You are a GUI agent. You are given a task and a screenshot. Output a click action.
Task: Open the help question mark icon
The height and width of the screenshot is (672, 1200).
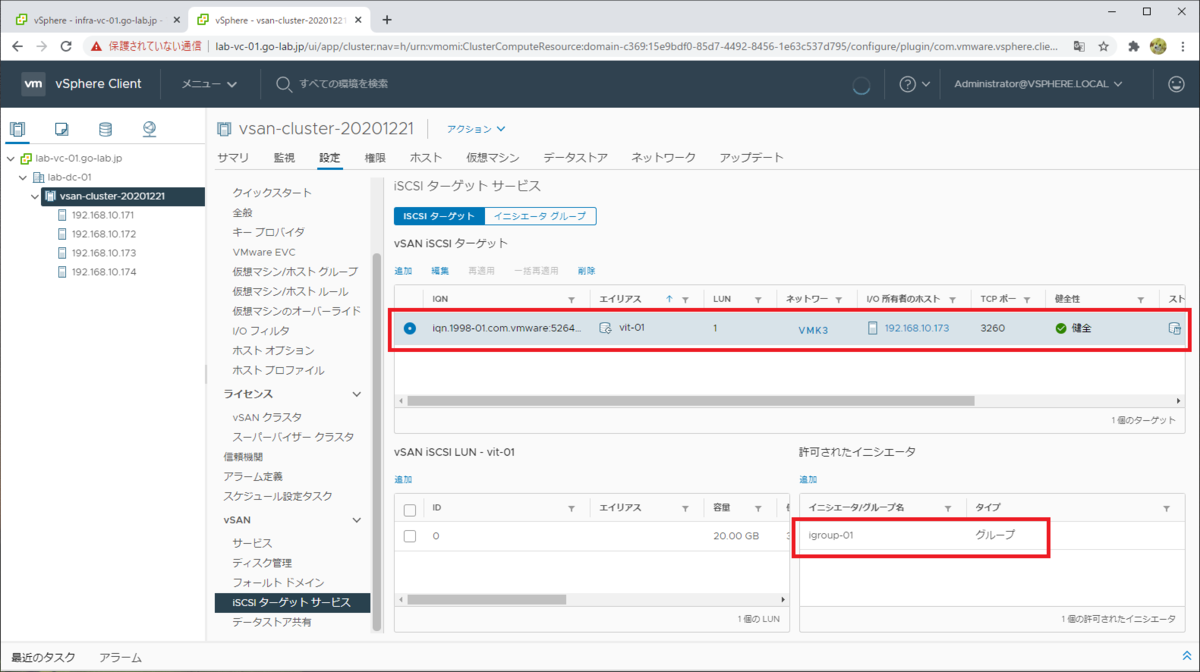coord(908,84)
